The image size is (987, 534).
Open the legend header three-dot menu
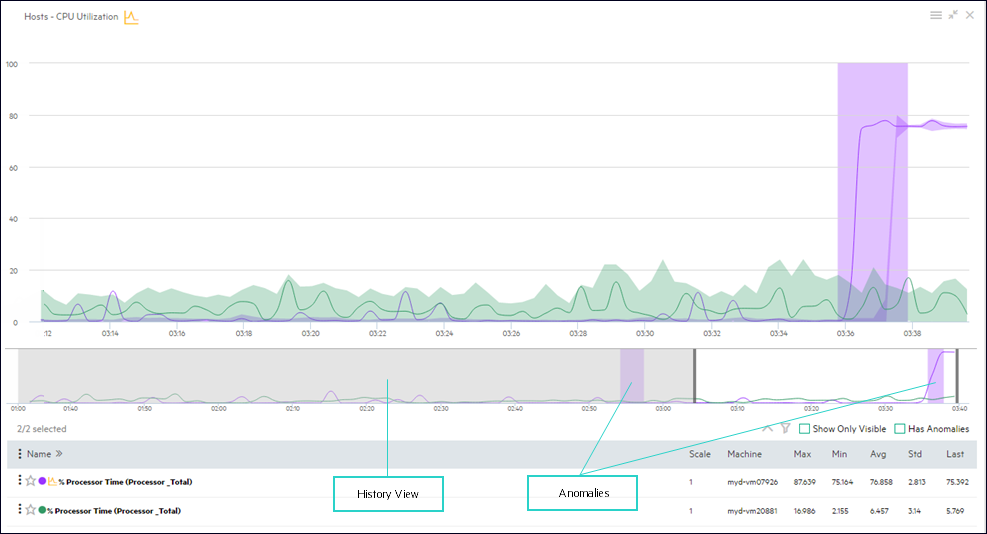pyautogui.click(x=20, y=454)
